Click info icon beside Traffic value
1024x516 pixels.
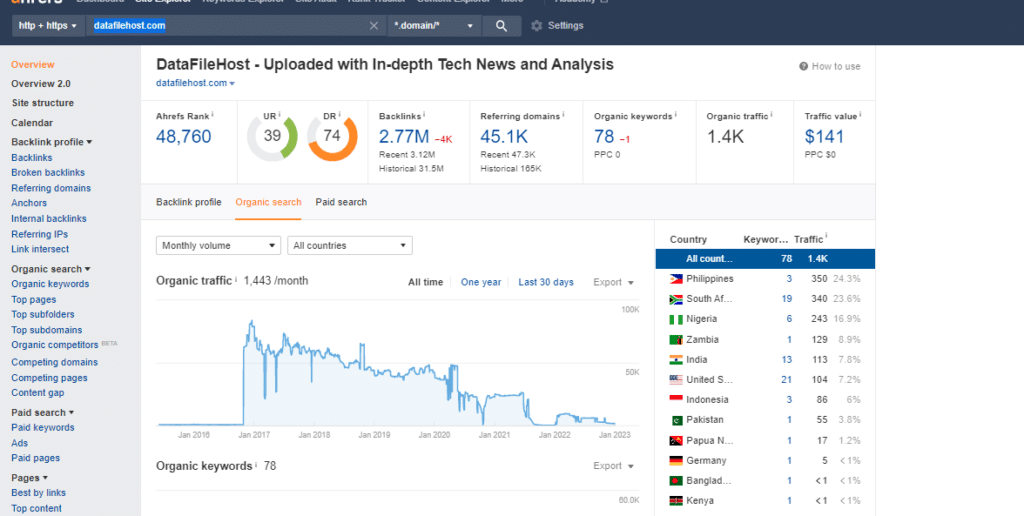pos(860,114)
